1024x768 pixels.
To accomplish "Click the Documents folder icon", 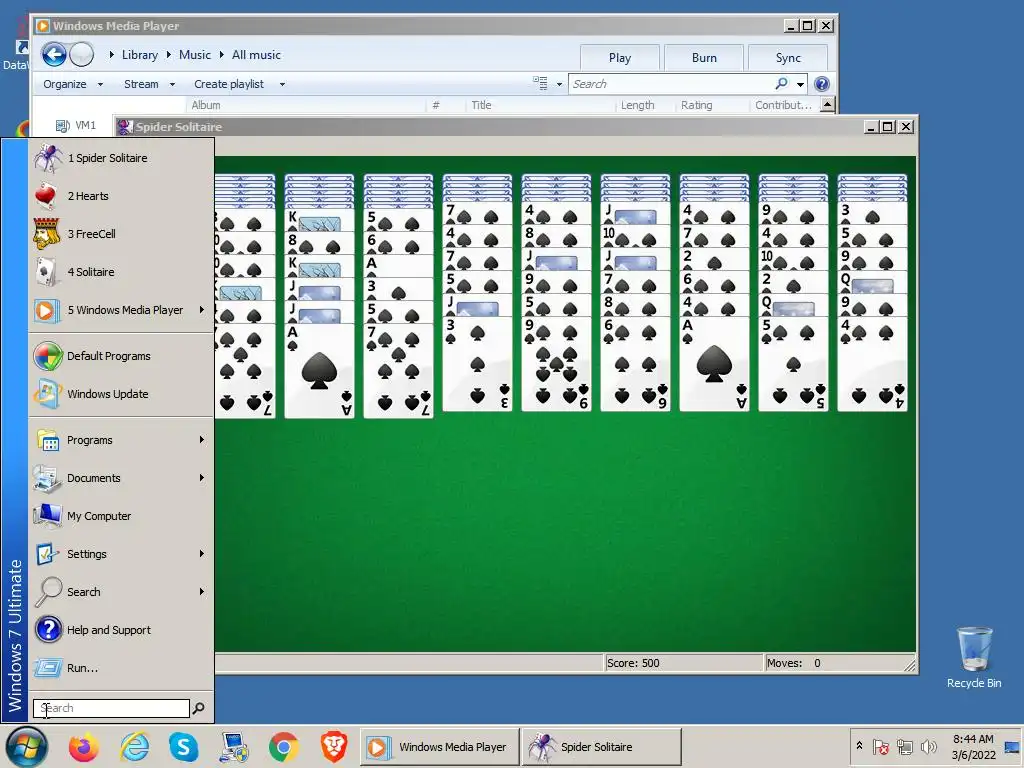I will 48,478.
